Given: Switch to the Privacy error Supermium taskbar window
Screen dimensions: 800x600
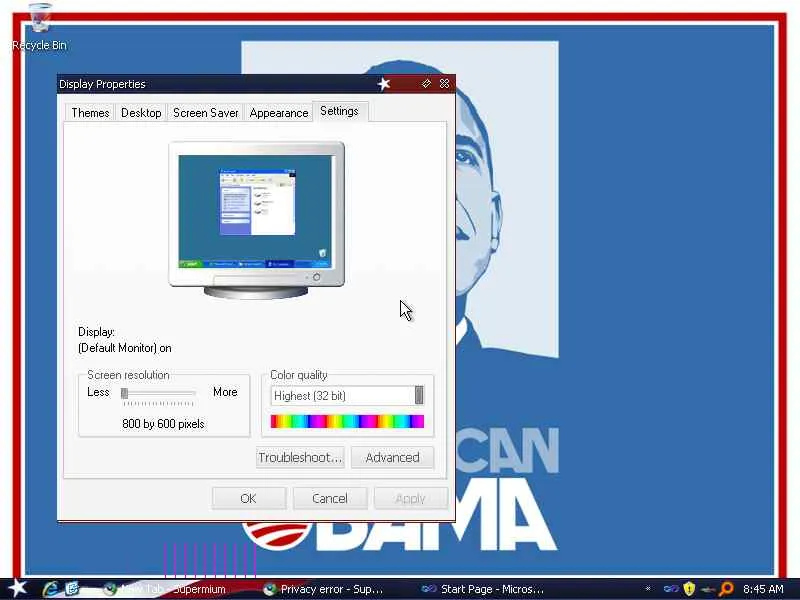Looking at the screenshot, I should point(323,589).
